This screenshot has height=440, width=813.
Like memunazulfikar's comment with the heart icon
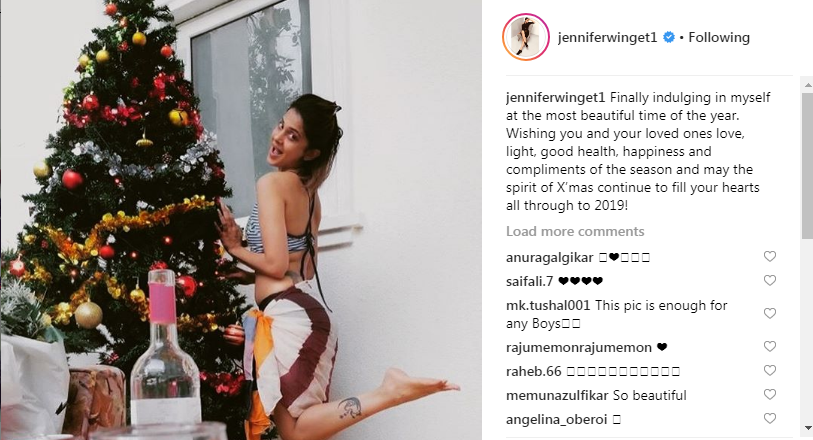point(770,394)
